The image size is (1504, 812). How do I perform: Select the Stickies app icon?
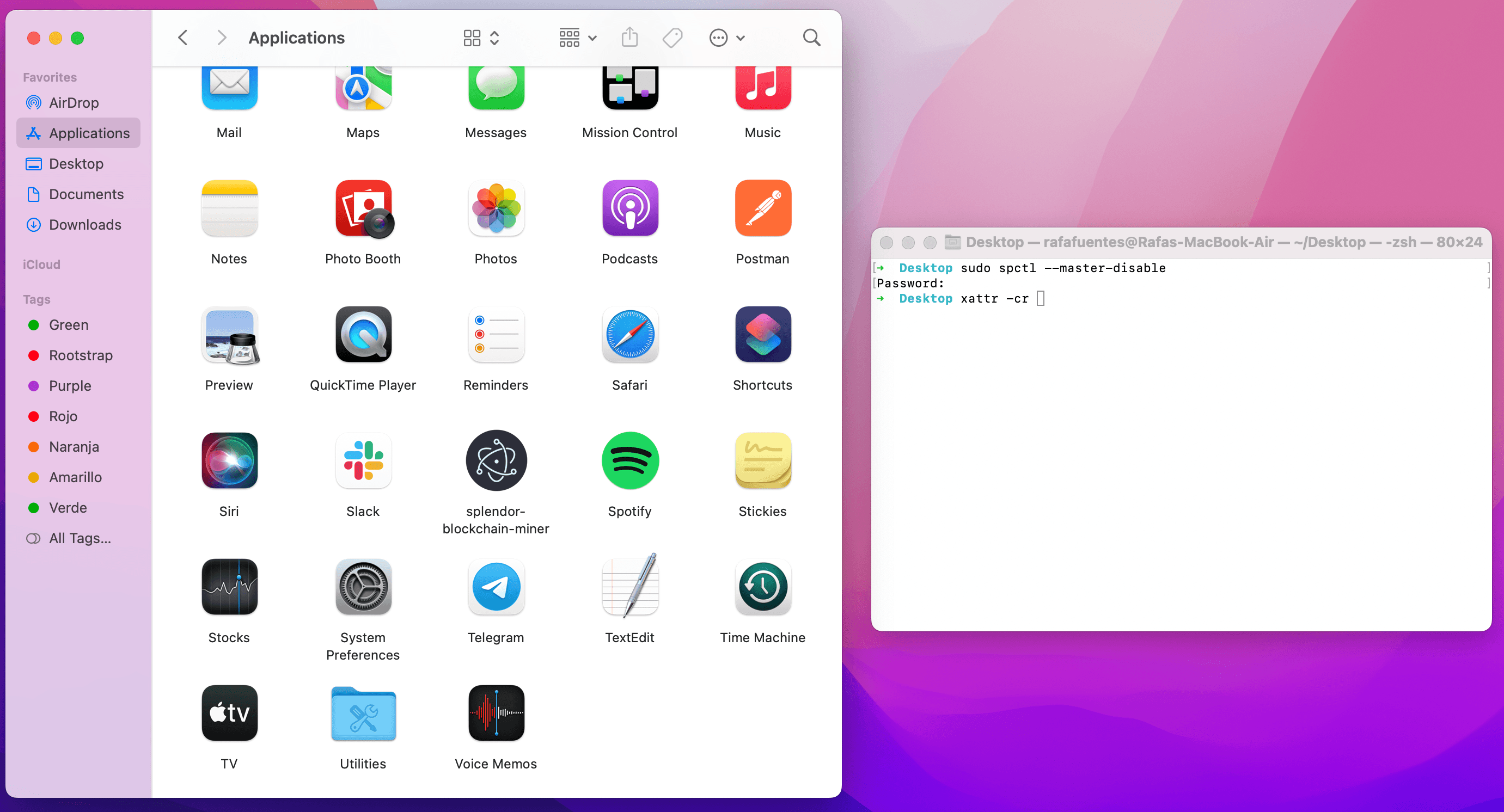click(763, 461)
